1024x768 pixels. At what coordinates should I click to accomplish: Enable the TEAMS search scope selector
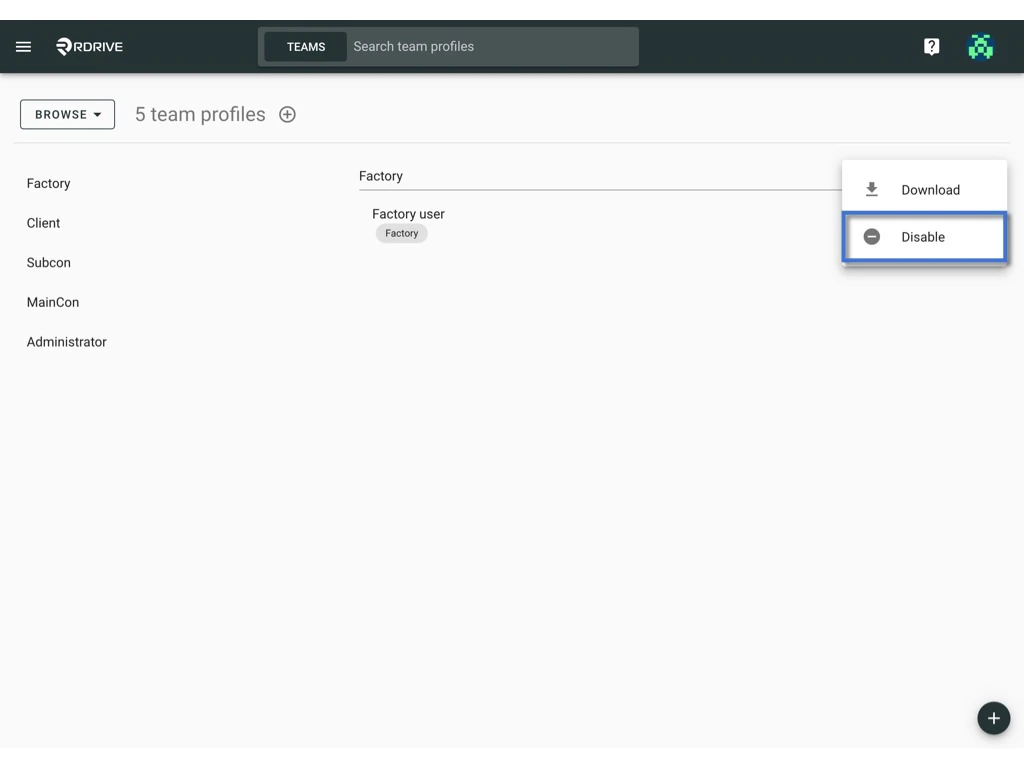click(306, 46)
